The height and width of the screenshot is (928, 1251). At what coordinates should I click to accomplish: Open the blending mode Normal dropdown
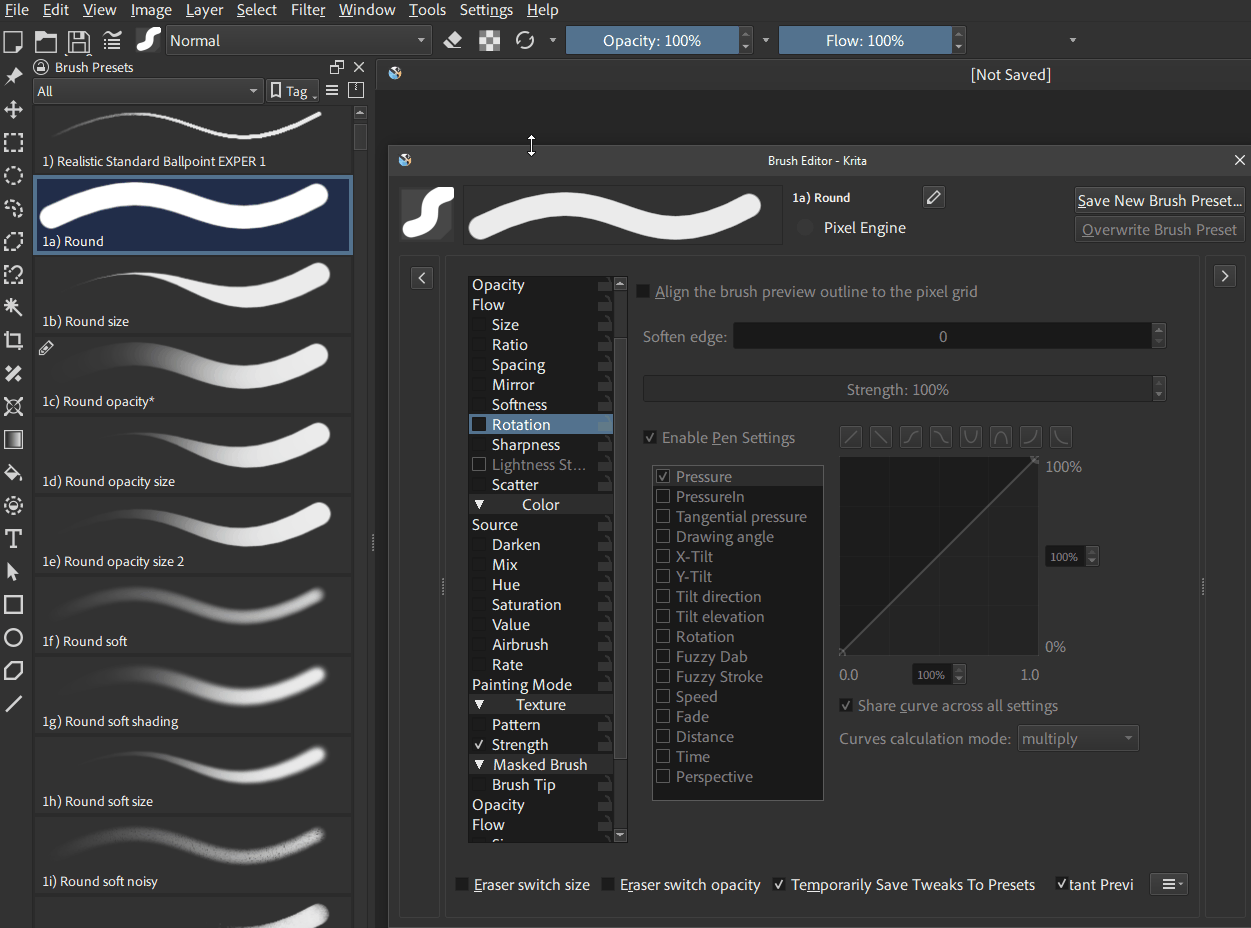[298, 41]
